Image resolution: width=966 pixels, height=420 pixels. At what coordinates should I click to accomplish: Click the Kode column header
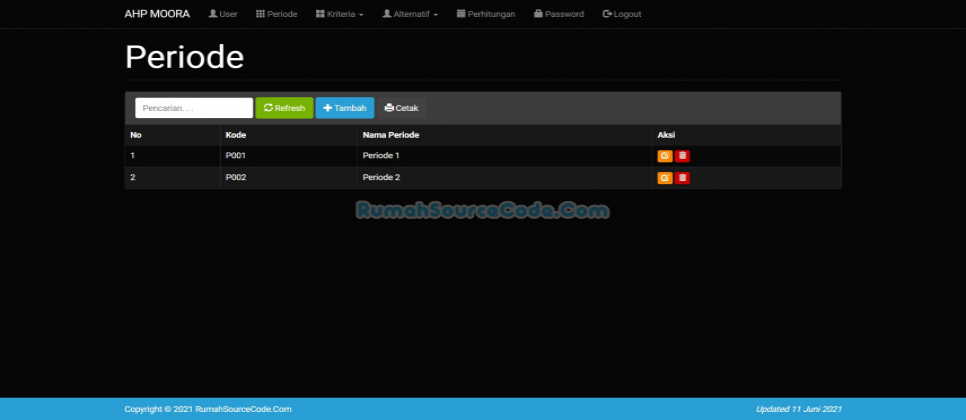tap(236, 135)
